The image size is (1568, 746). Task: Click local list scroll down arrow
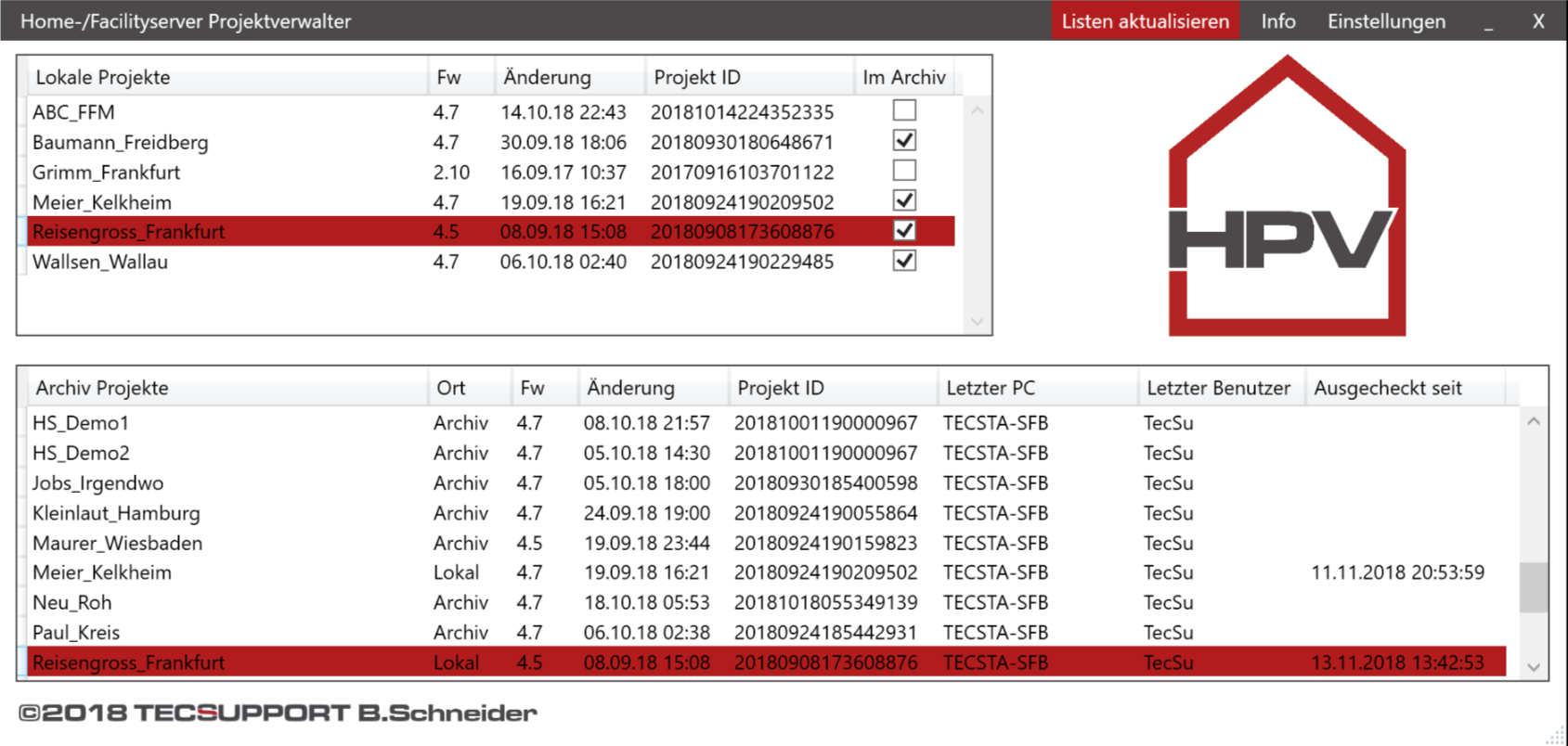tap(977, 322)
